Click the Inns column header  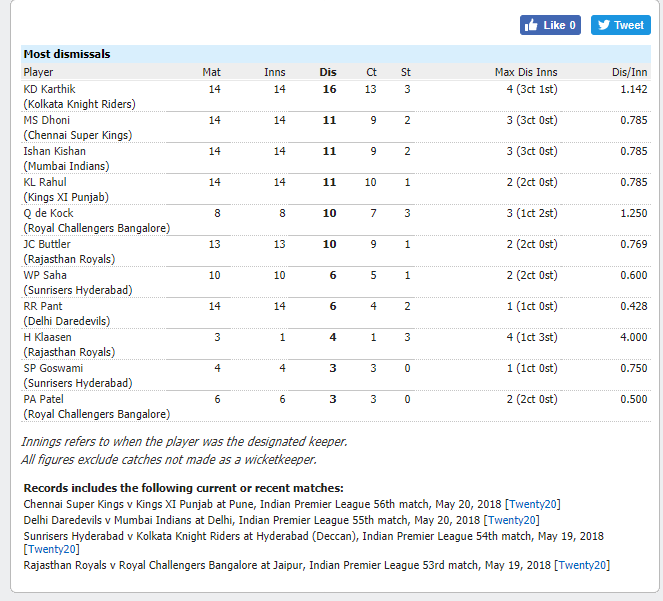point(275,72)
